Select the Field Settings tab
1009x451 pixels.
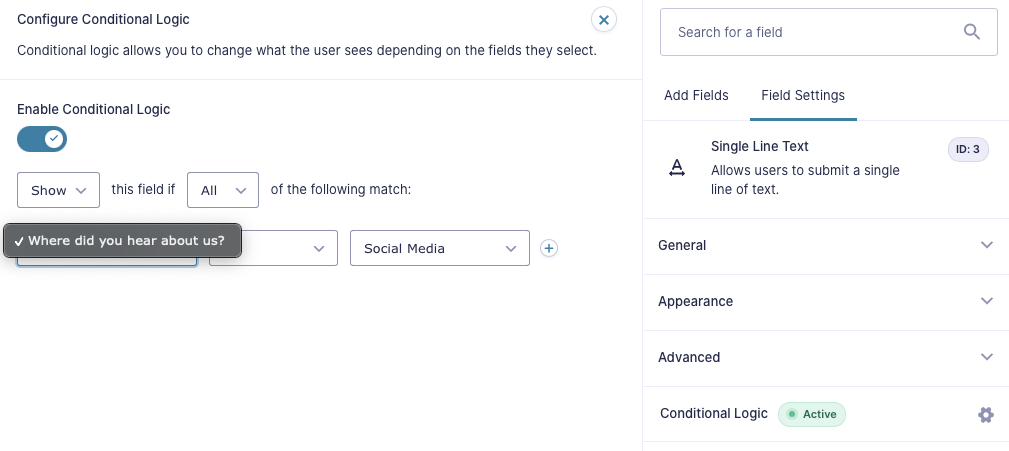[x=803, y=96]
